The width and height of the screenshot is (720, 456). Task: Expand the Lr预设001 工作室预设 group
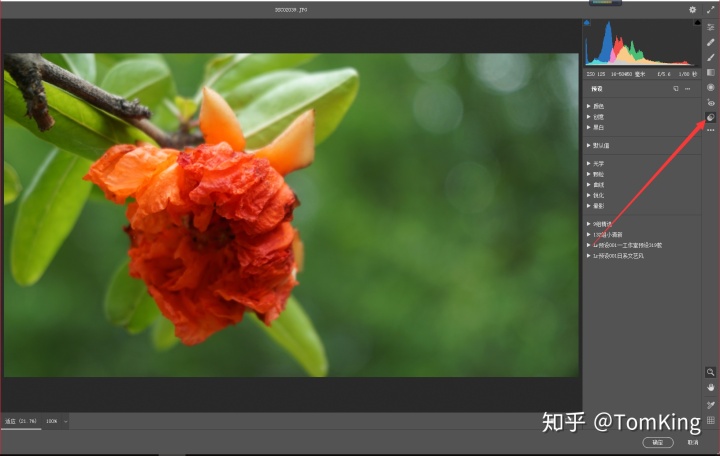tap(624, 245)
